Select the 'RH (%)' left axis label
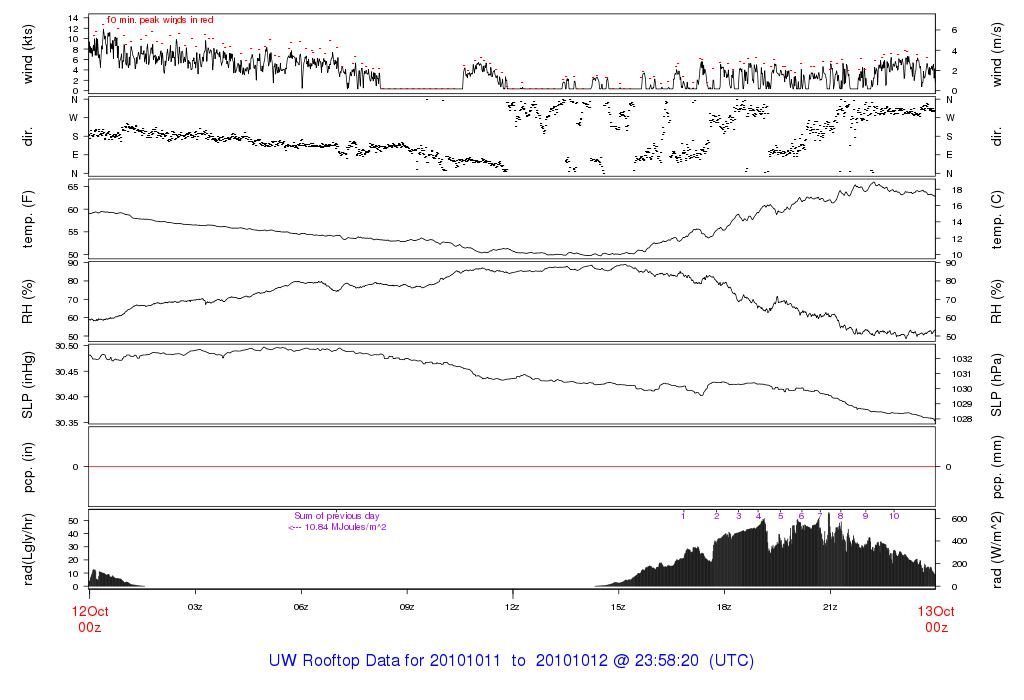This screenshot has height=700, width=1024. (29, 300)
